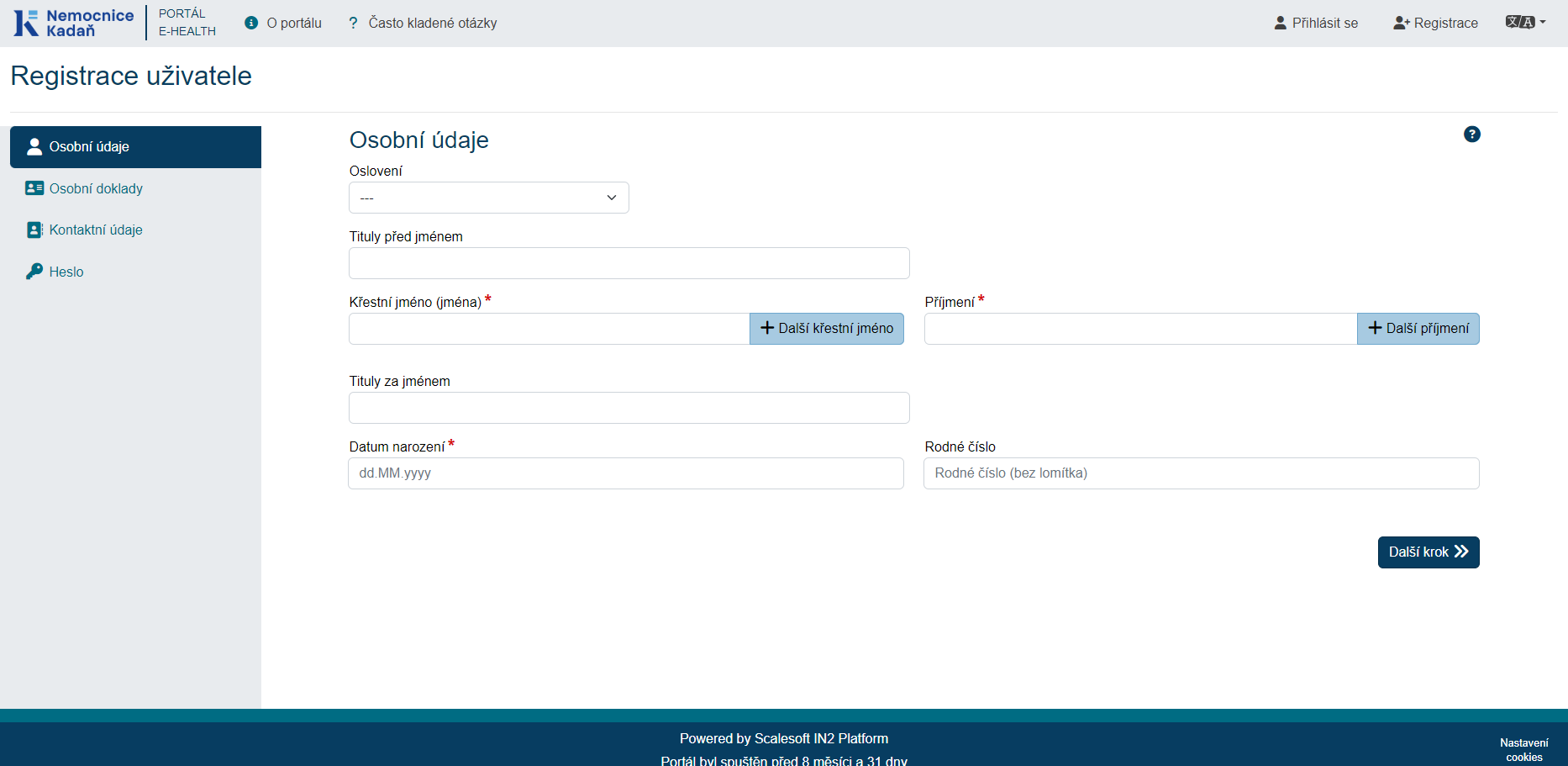Click the user icon next to Přihlásit se
The height and width of the screenshot is (766, 1568).
[1281, 23]
